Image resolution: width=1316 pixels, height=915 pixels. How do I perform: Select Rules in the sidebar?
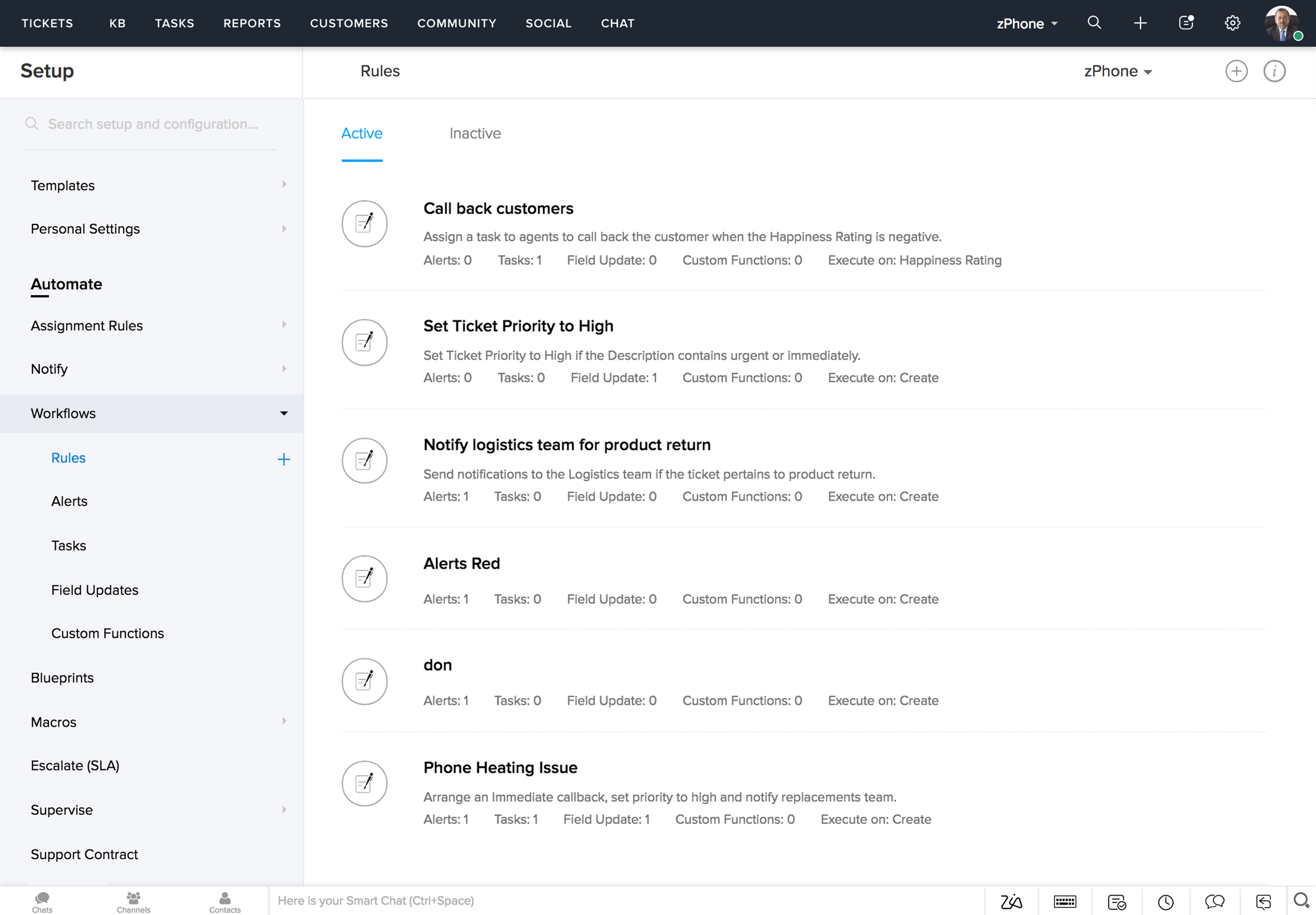pos(68,458)
